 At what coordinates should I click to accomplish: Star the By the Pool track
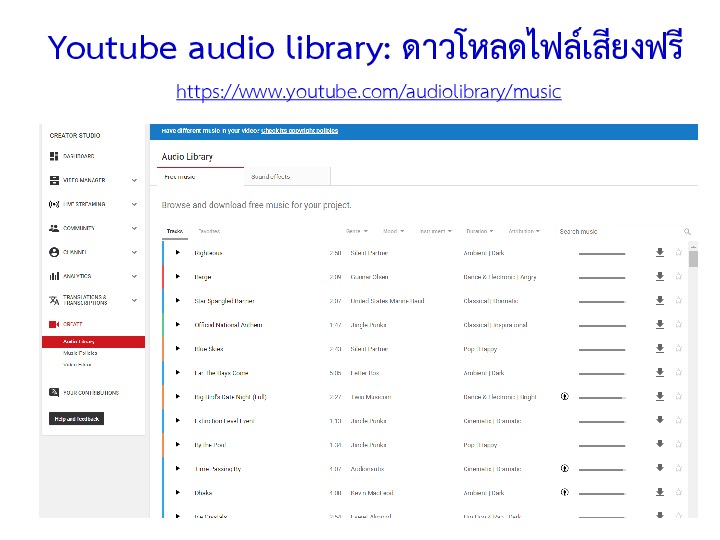click(x=679, y=444)
